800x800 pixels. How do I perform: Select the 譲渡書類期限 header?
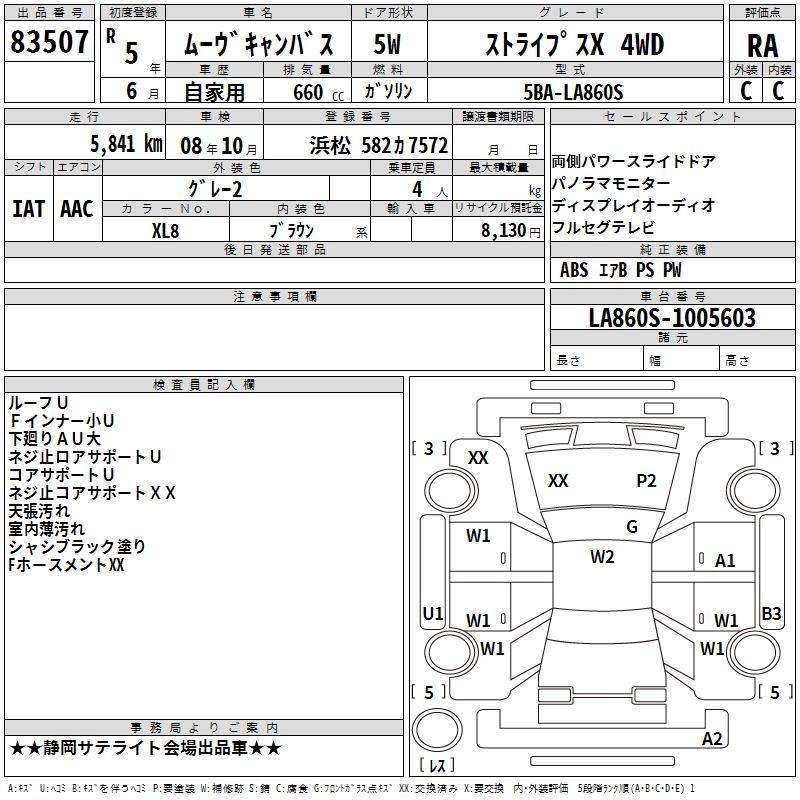point(498,116)
